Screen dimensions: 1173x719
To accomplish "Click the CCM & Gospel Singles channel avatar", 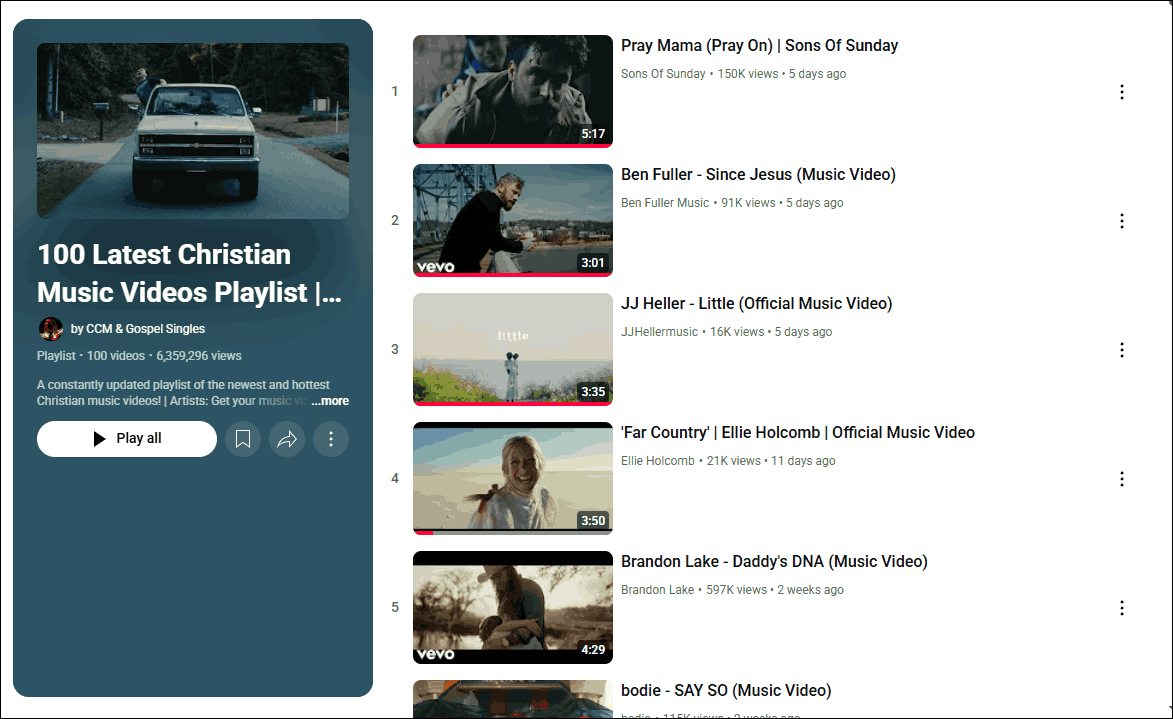I will [x=50, y=328].
